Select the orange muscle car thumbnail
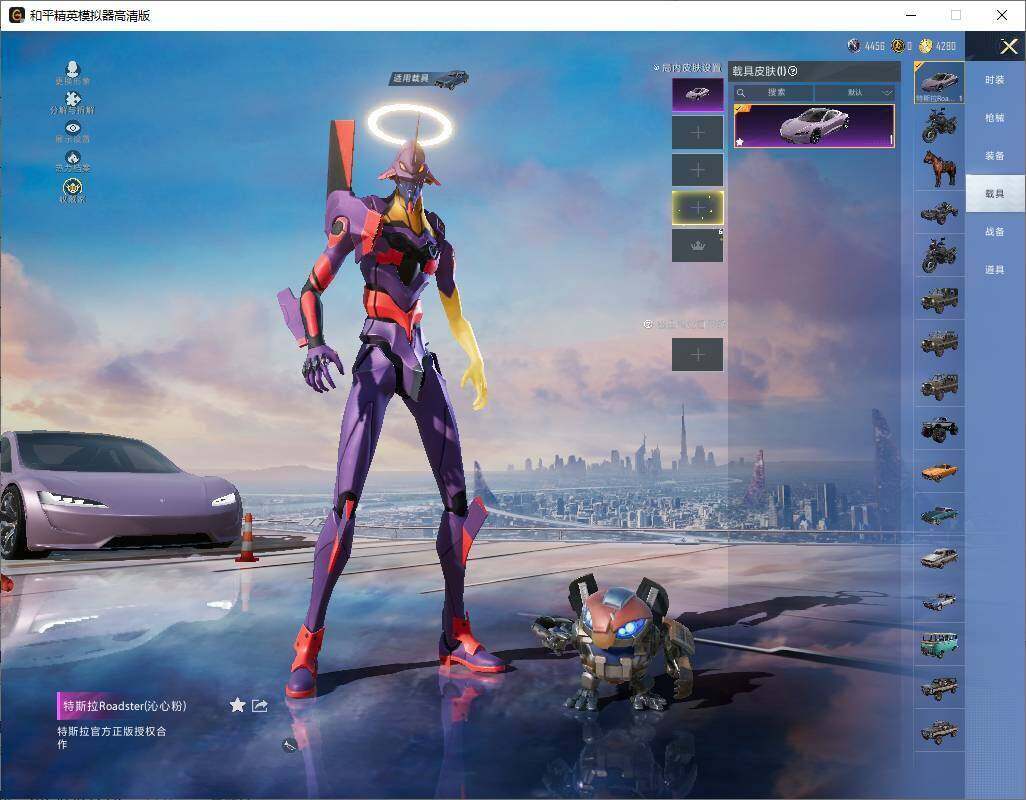 [939, 472]
